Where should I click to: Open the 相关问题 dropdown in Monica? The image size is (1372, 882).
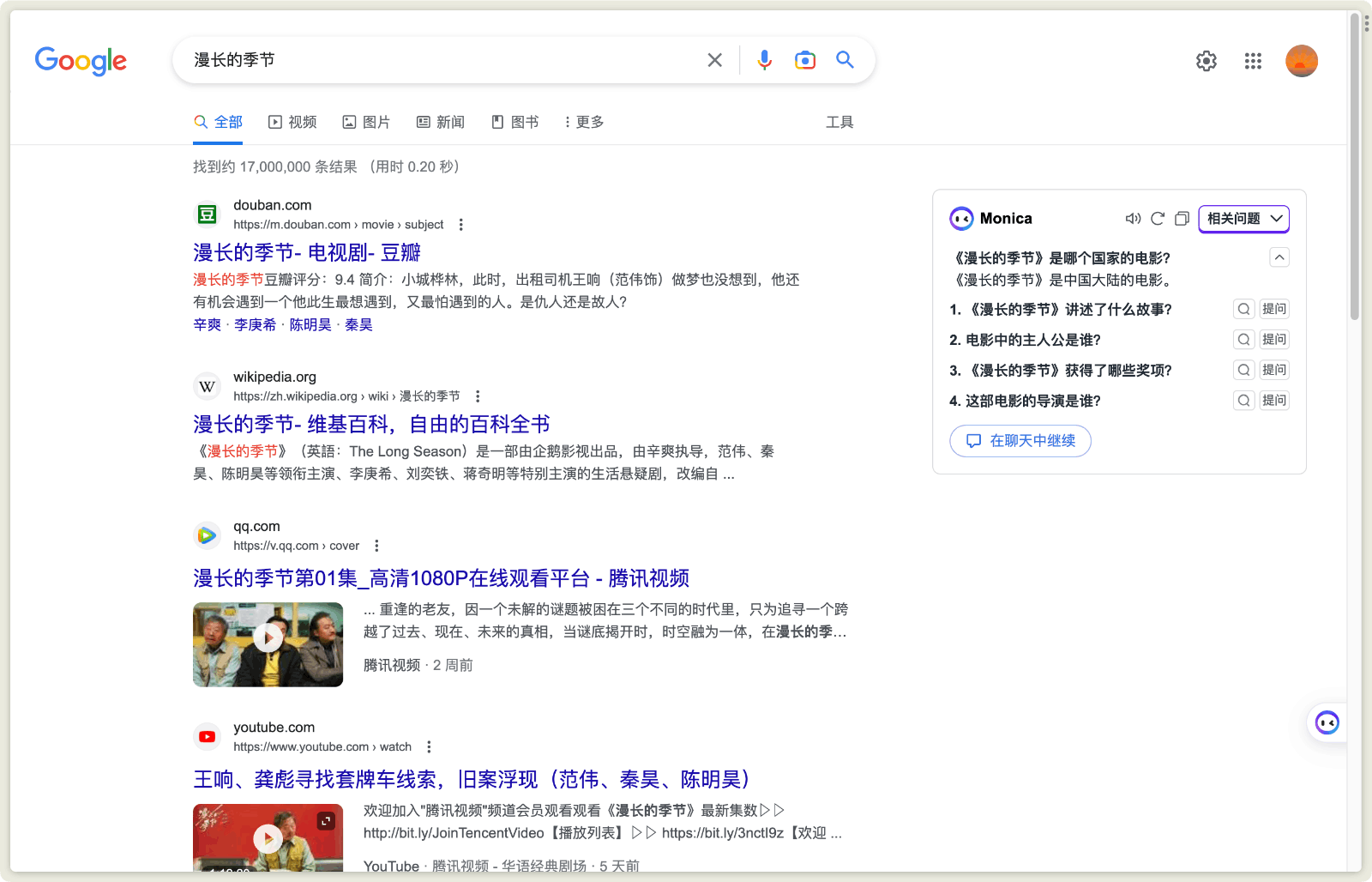(x=1243, y=219)
